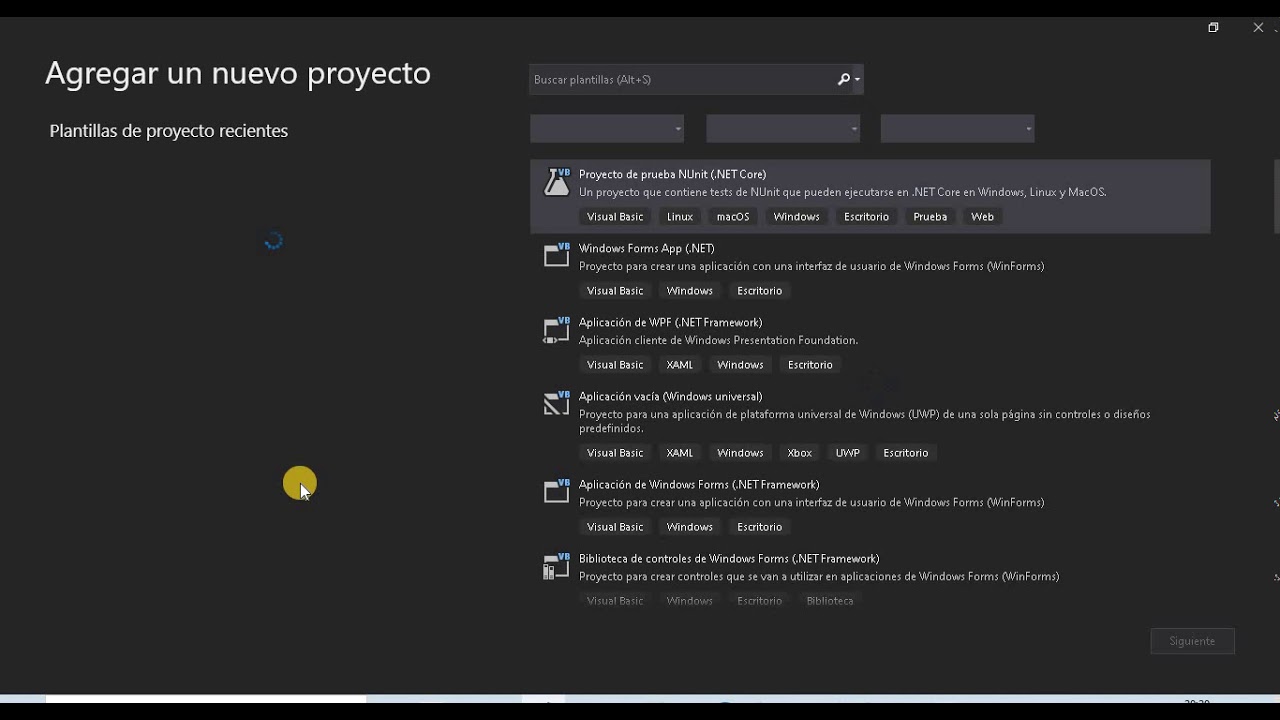Click the Linux tag on NUnit template
Screen dimensions: 1280x720
pos(680,216)
